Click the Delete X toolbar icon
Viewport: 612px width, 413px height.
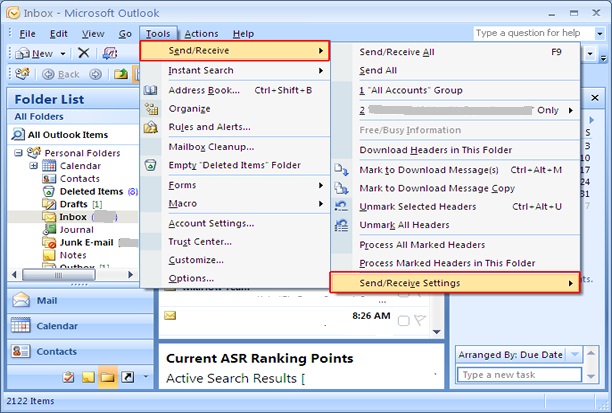[x=84, y=53]
